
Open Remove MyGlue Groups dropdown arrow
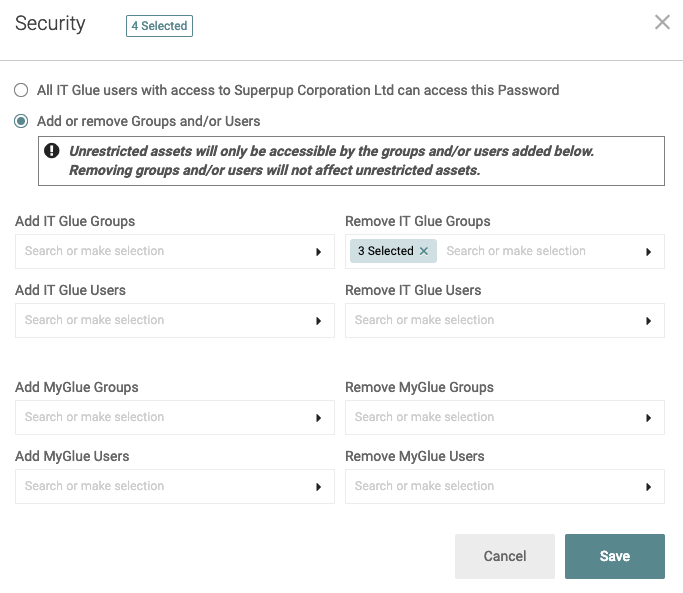(x=649, y=418)
